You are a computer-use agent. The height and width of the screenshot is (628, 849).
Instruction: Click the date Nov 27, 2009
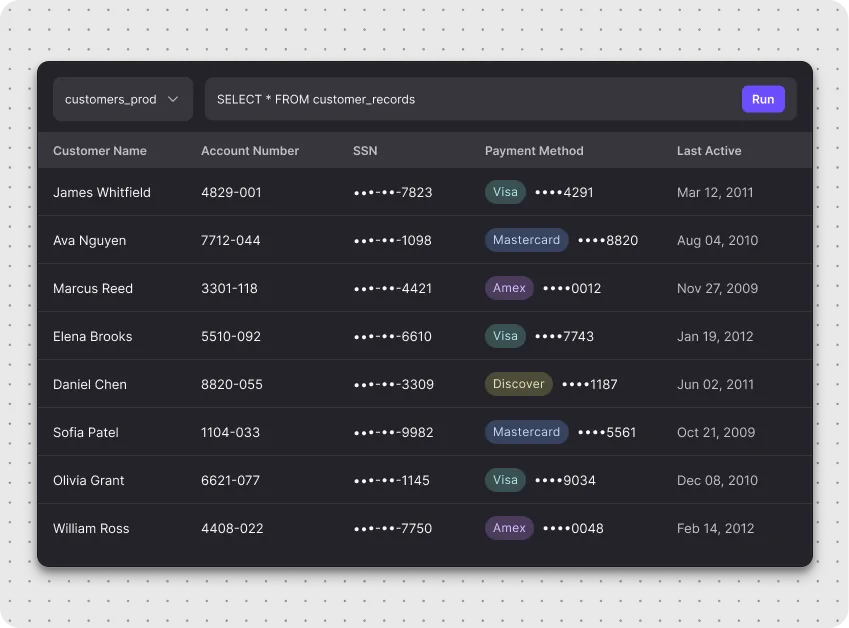717,288
